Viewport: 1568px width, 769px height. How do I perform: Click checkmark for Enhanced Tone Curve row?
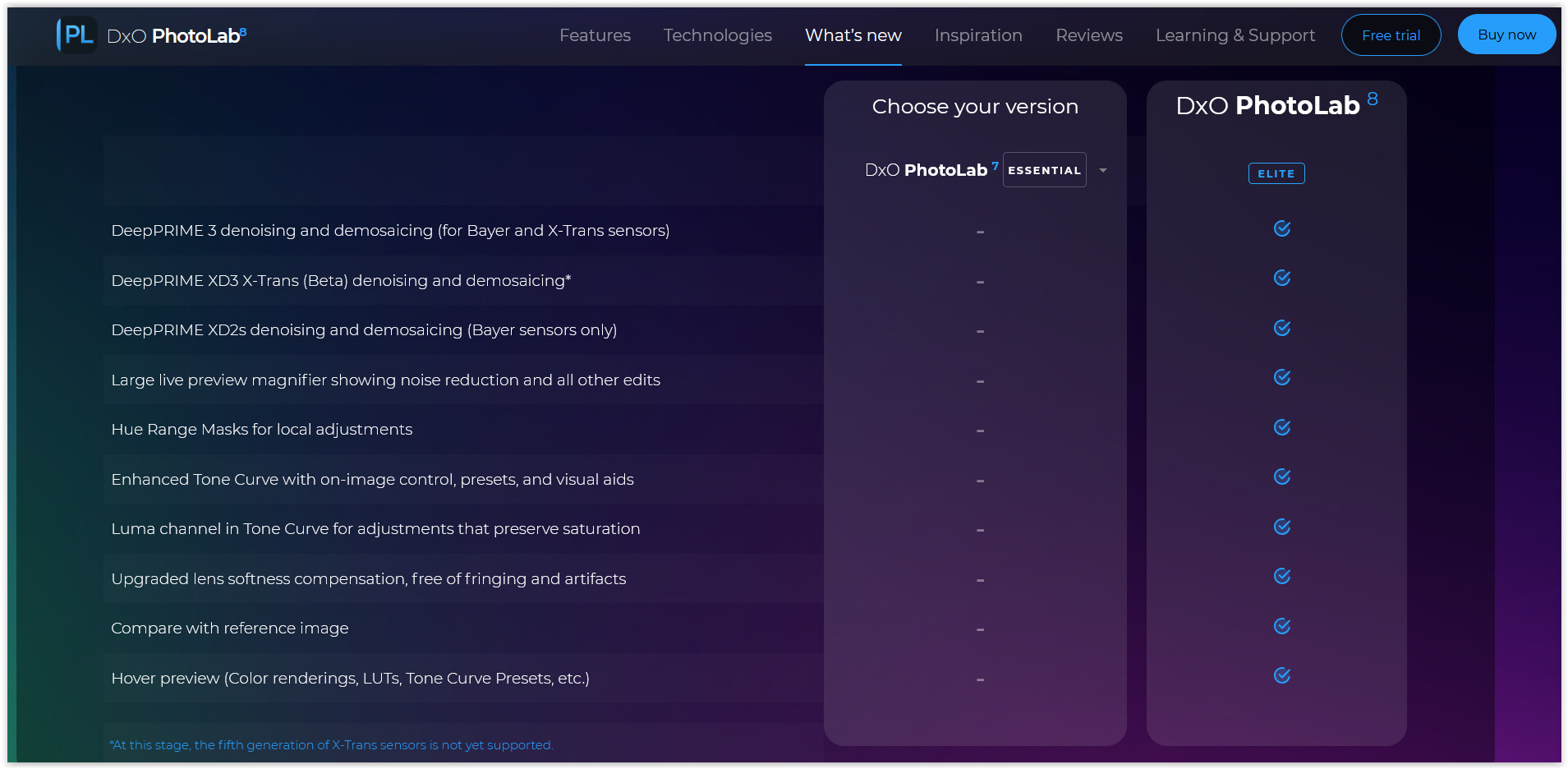1281,477
